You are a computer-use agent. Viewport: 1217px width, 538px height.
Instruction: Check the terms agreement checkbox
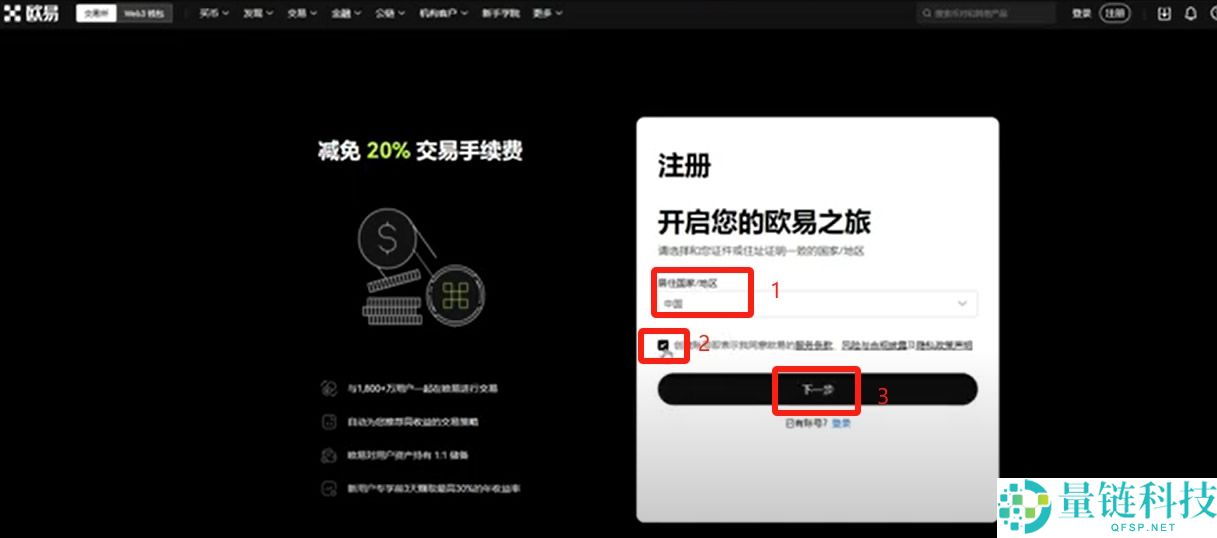coord(664,345)
